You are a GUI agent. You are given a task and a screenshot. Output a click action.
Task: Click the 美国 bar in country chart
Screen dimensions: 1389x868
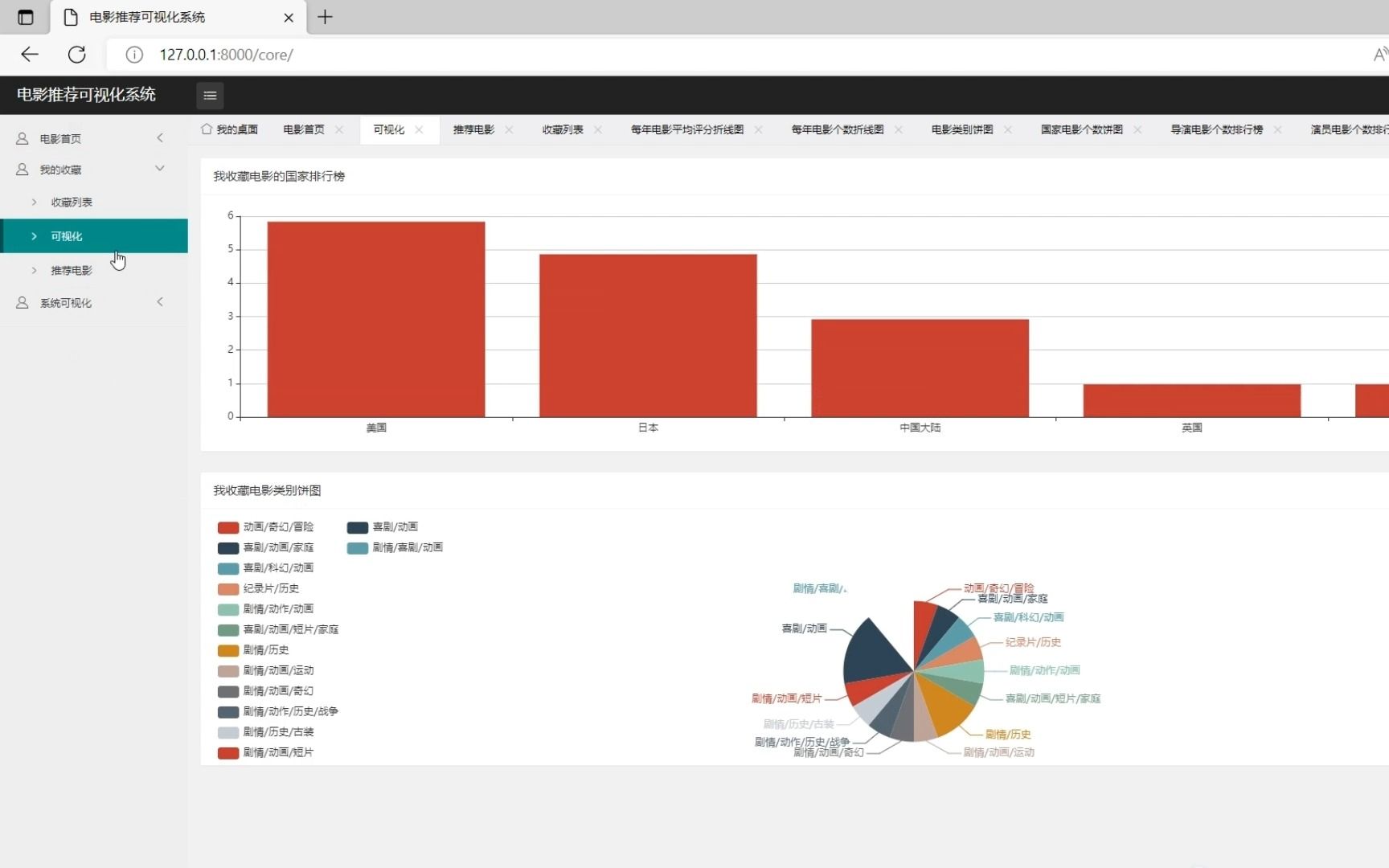[x=376, y=319]
